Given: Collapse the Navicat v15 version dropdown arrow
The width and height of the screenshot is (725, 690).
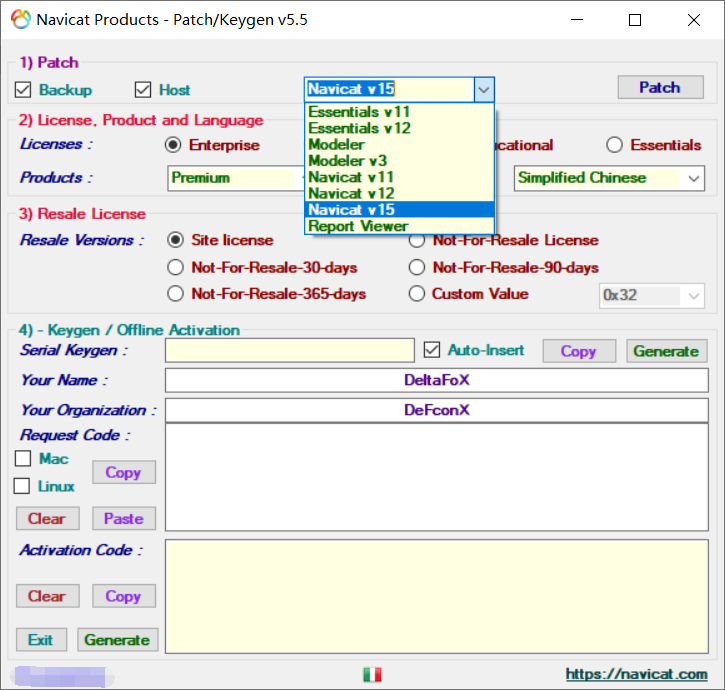Looking at the screenshot, I should coord(484,89).
